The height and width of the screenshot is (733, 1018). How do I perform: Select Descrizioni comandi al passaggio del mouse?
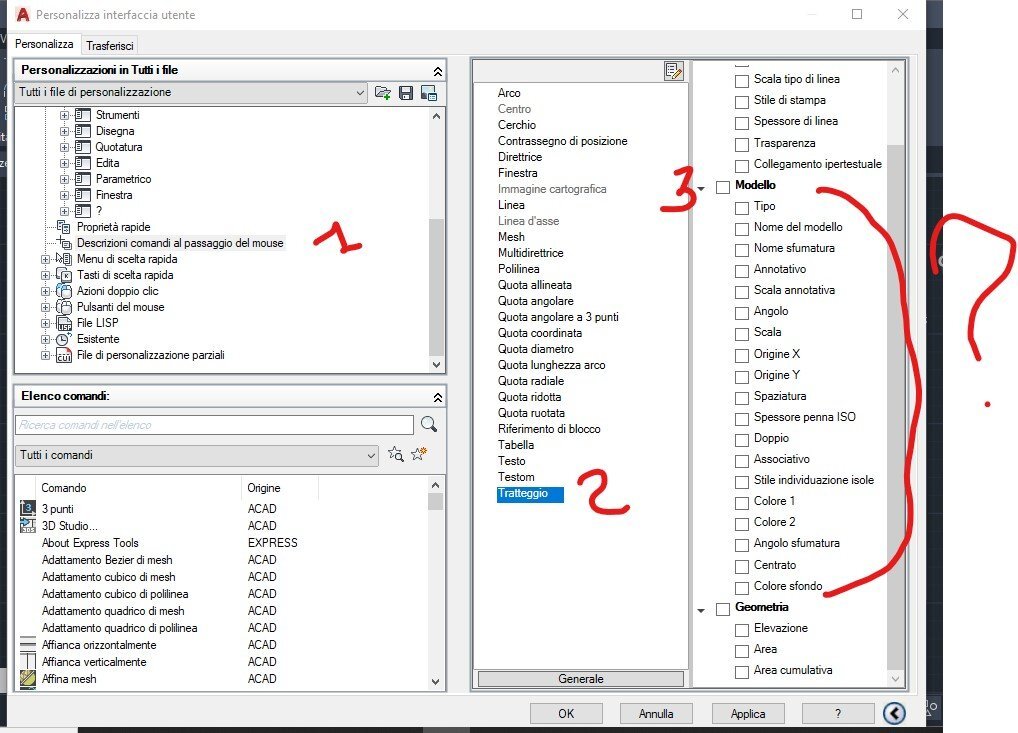[180, 243]
